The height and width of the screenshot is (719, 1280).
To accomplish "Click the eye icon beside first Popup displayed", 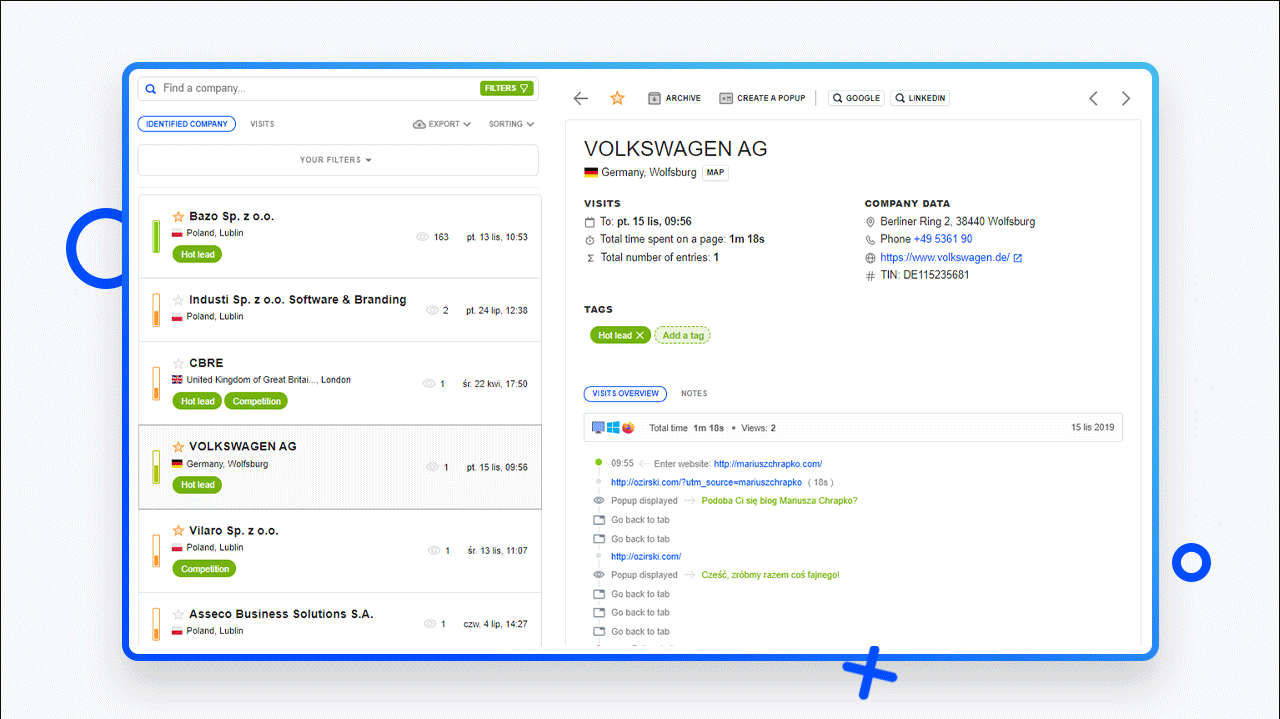I will (x=599, y=500).
